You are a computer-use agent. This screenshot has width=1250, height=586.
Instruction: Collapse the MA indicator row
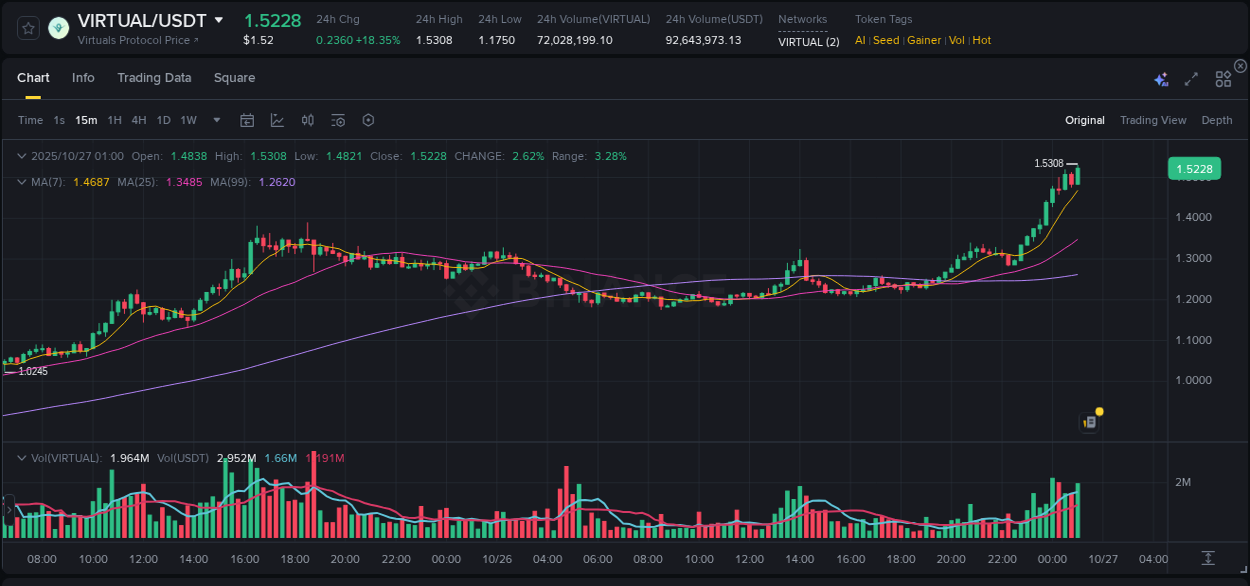coord(21,182)
